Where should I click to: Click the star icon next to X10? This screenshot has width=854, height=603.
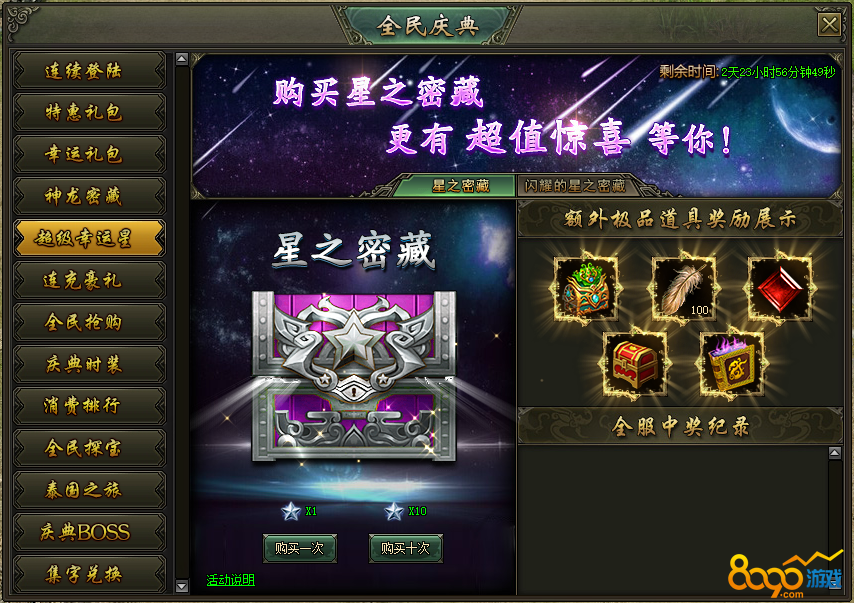tap(393, 511)
